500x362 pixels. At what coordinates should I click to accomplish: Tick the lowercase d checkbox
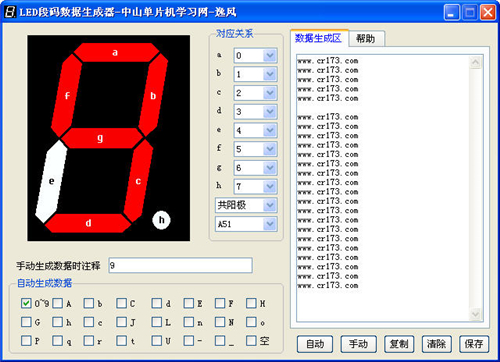[x=157, y=303]
